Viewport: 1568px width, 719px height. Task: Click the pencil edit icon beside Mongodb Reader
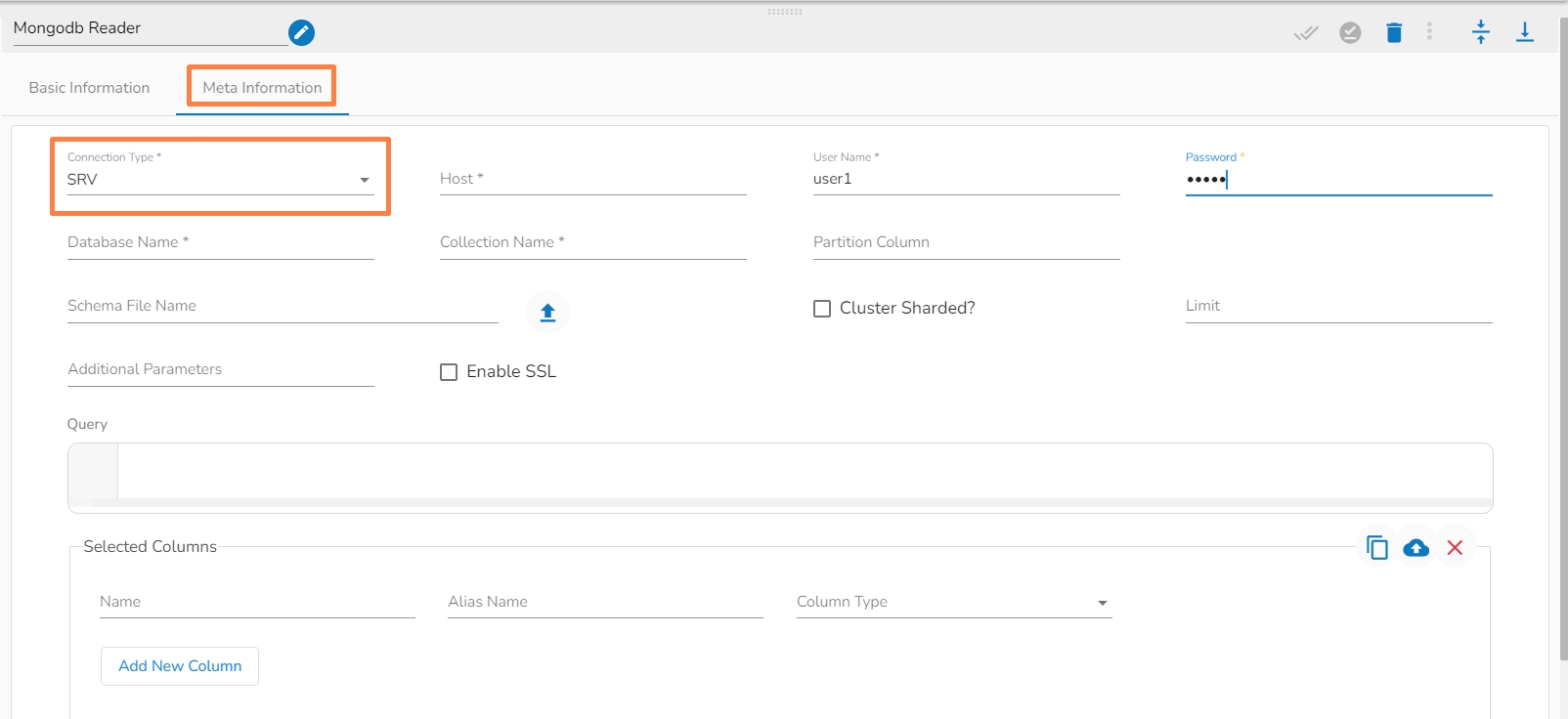(x=301, y=33)
